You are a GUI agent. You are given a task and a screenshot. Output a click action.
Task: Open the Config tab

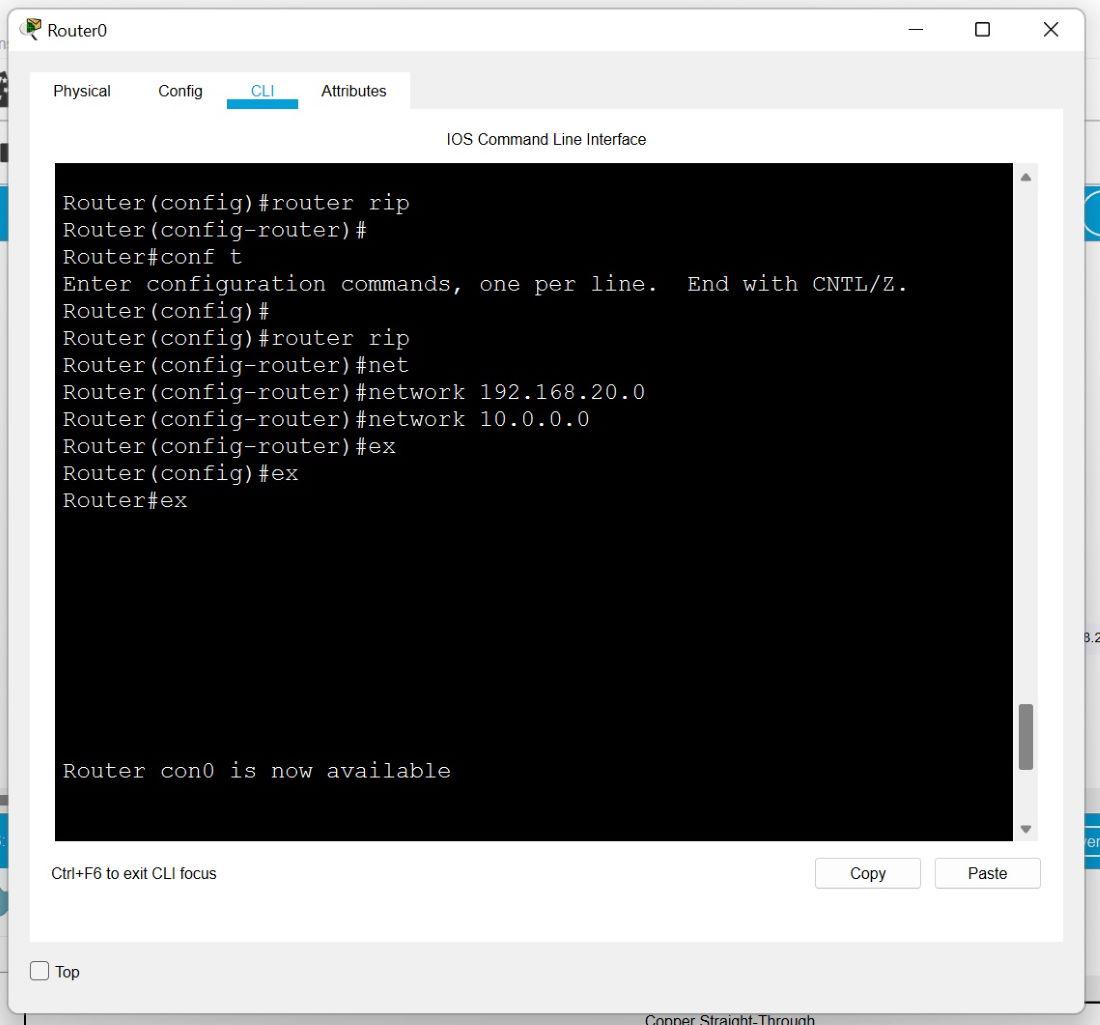(180, 91)
